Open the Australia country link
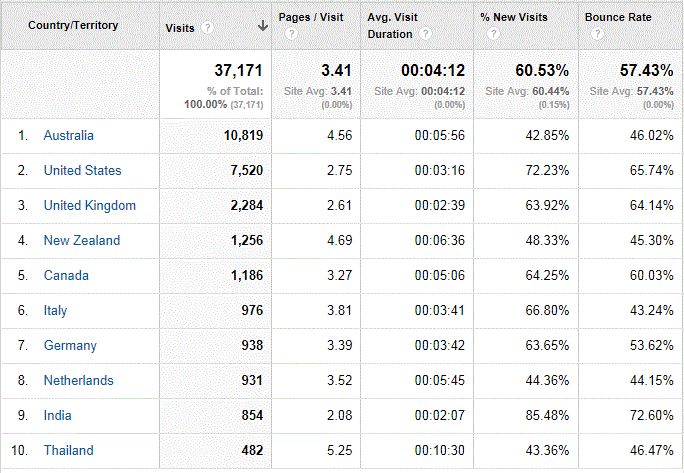Image resolution: width=684 pixels, height=473 pixels. point(69,135)
